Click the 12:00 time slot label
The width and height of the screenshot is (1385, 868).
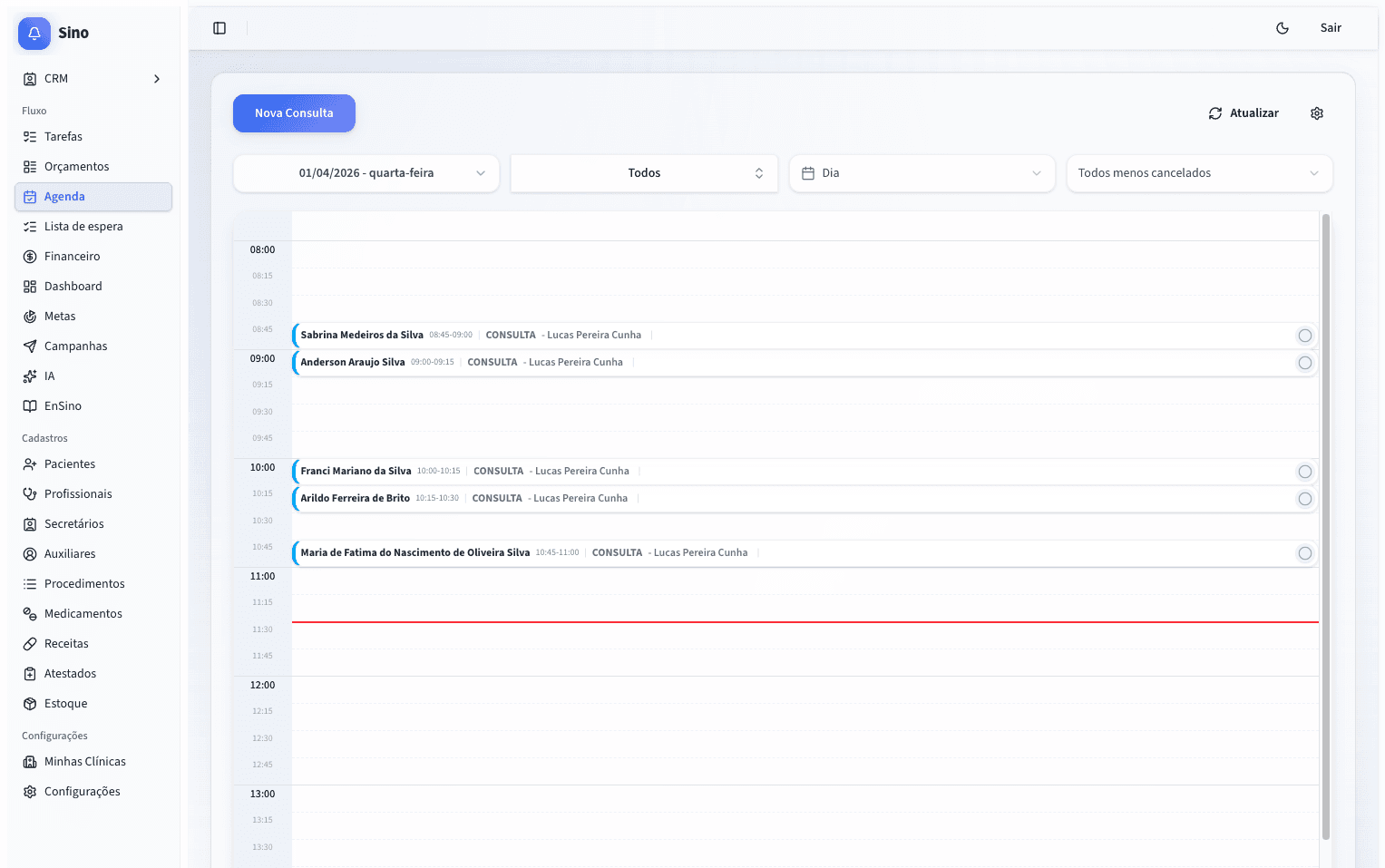coord(262,686)
